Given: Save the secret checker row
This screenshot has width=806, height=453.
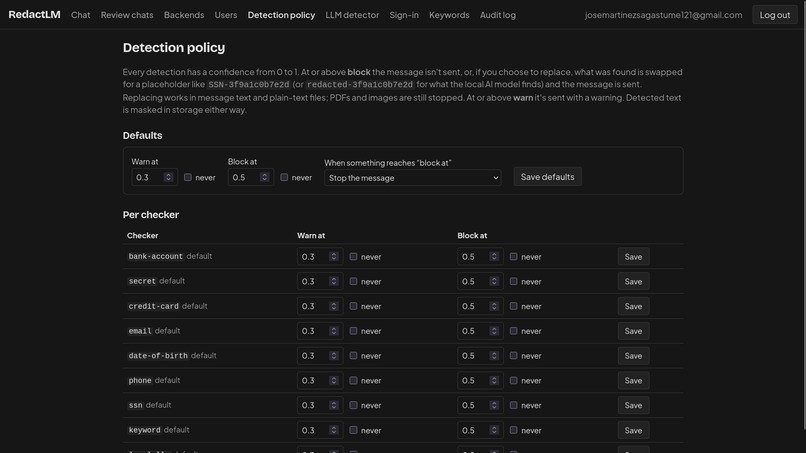Looking at the screenshot, I should tap(633, 281).
